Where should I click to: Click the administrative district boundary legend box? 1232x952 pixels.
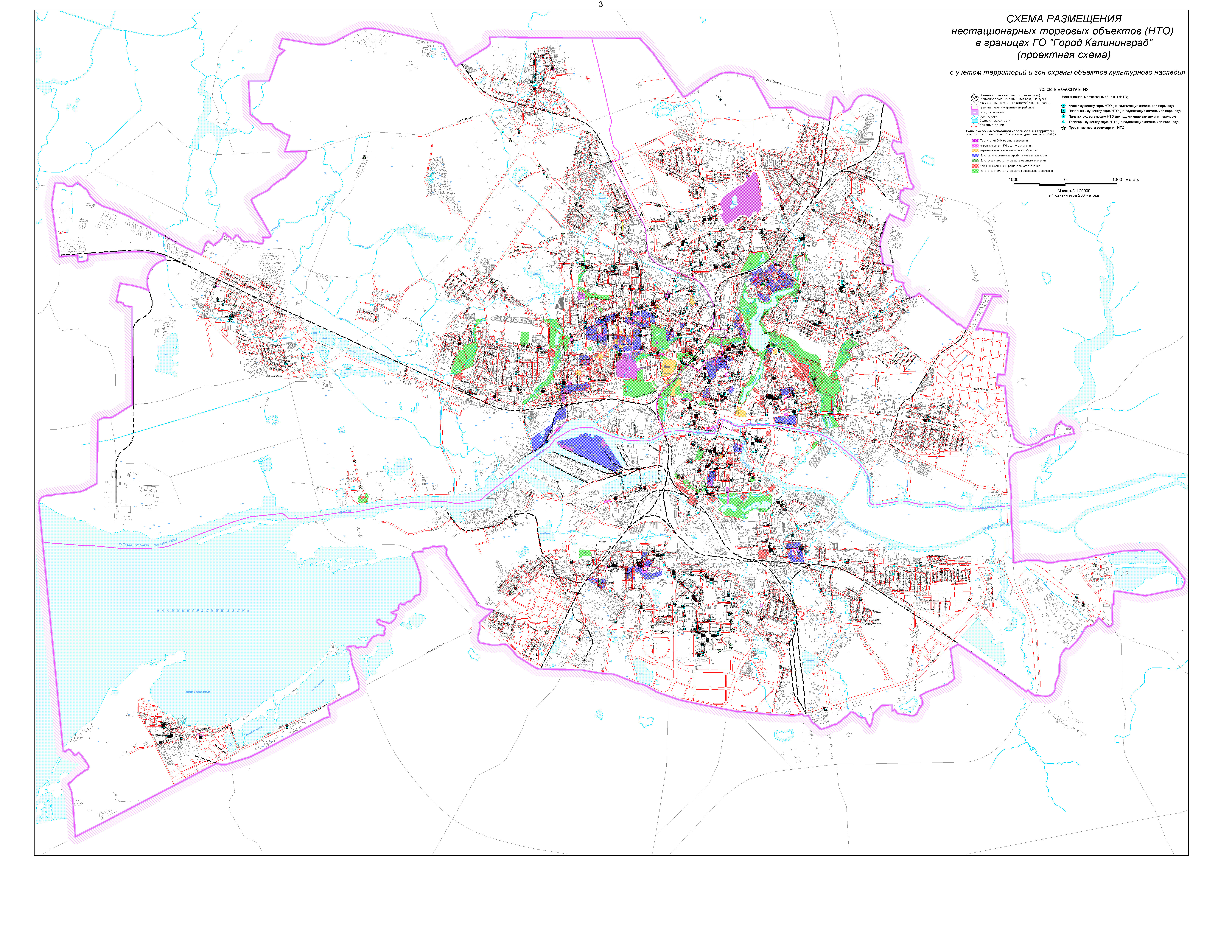[975, 108]
